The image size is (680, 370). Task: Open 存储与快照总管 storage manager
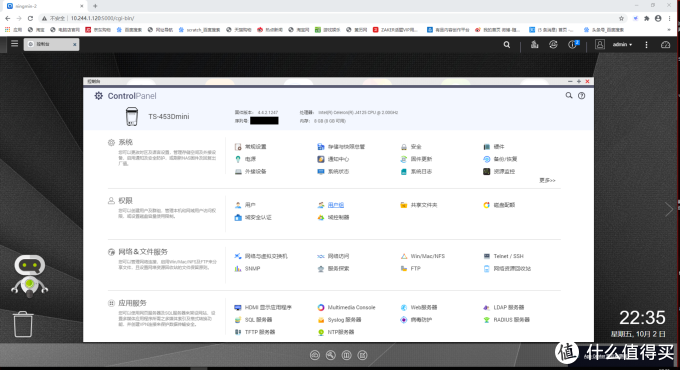tap(341, 147)
